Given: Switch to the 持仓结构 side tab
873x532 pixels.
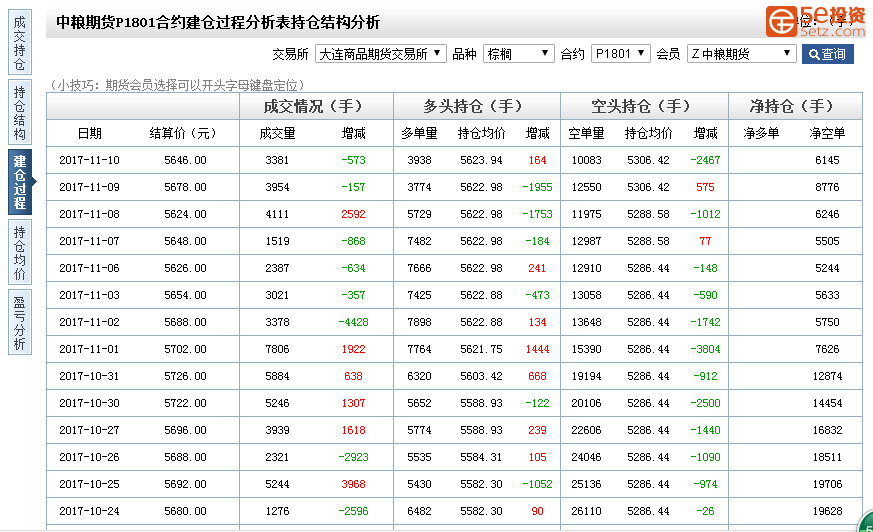Looking at the screenshot, I should pyautogui.click(x=19, y=112).
